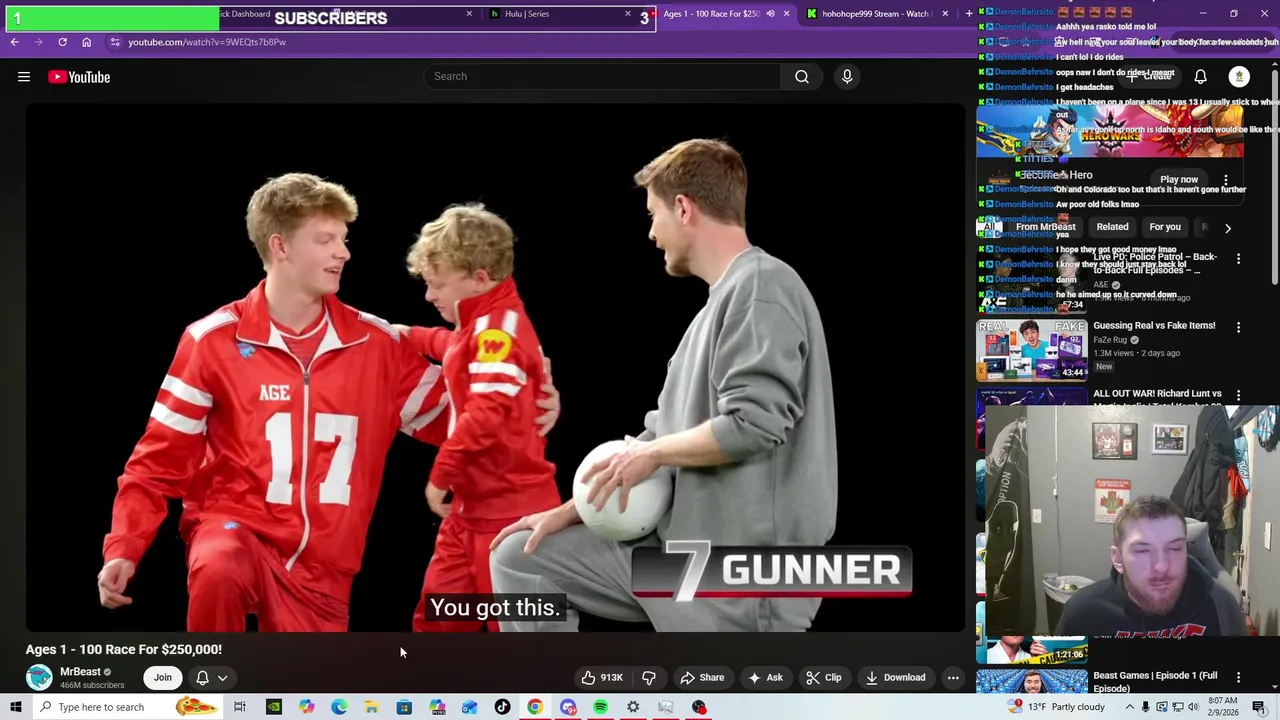Open browser home page icon
1280x720 pixels.
[86, 42]
